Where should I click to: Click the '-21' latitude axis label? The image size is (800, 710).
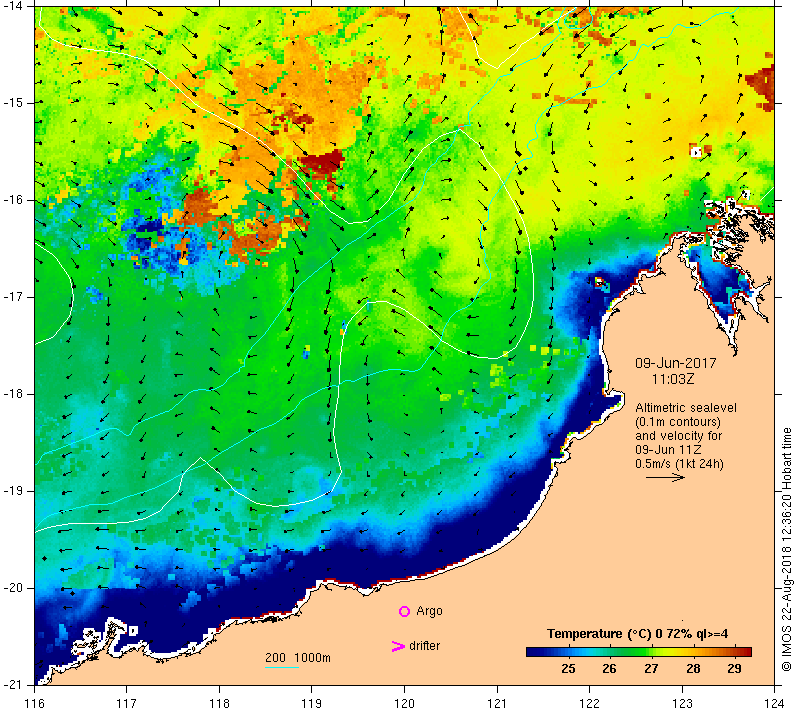click(x=12, y=684)
